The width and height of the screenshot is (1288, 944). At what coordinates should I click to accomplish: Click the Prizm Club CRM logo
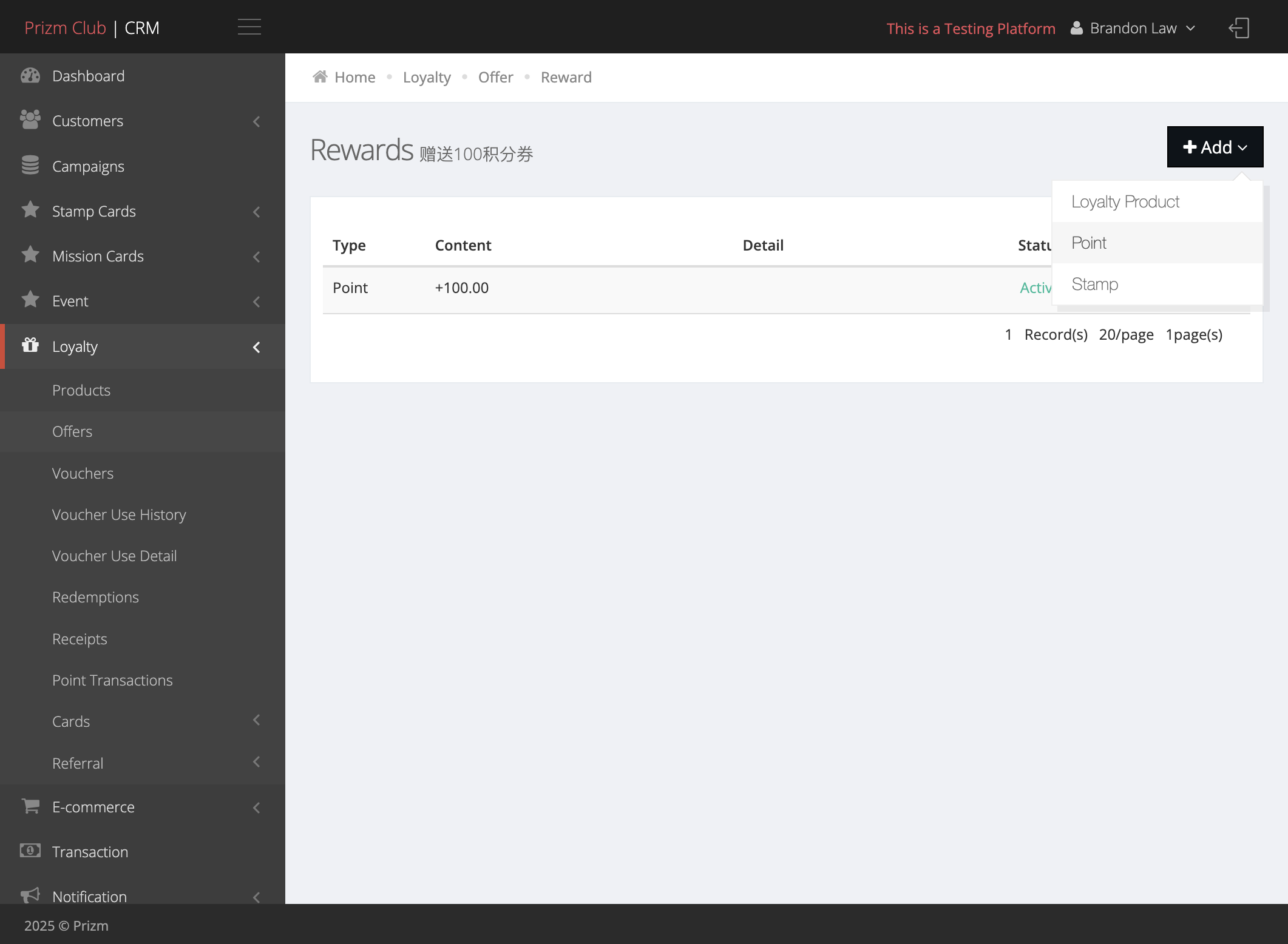[92, 28]
